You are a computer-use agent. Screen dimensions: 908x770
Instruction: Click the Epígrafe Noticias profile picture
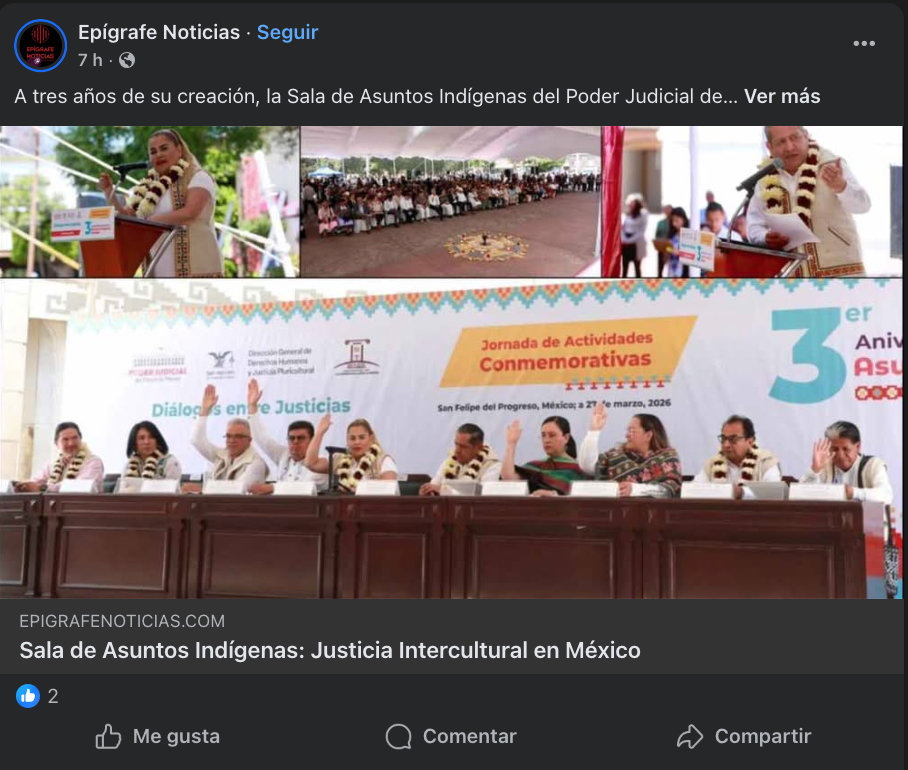(41, 46)
